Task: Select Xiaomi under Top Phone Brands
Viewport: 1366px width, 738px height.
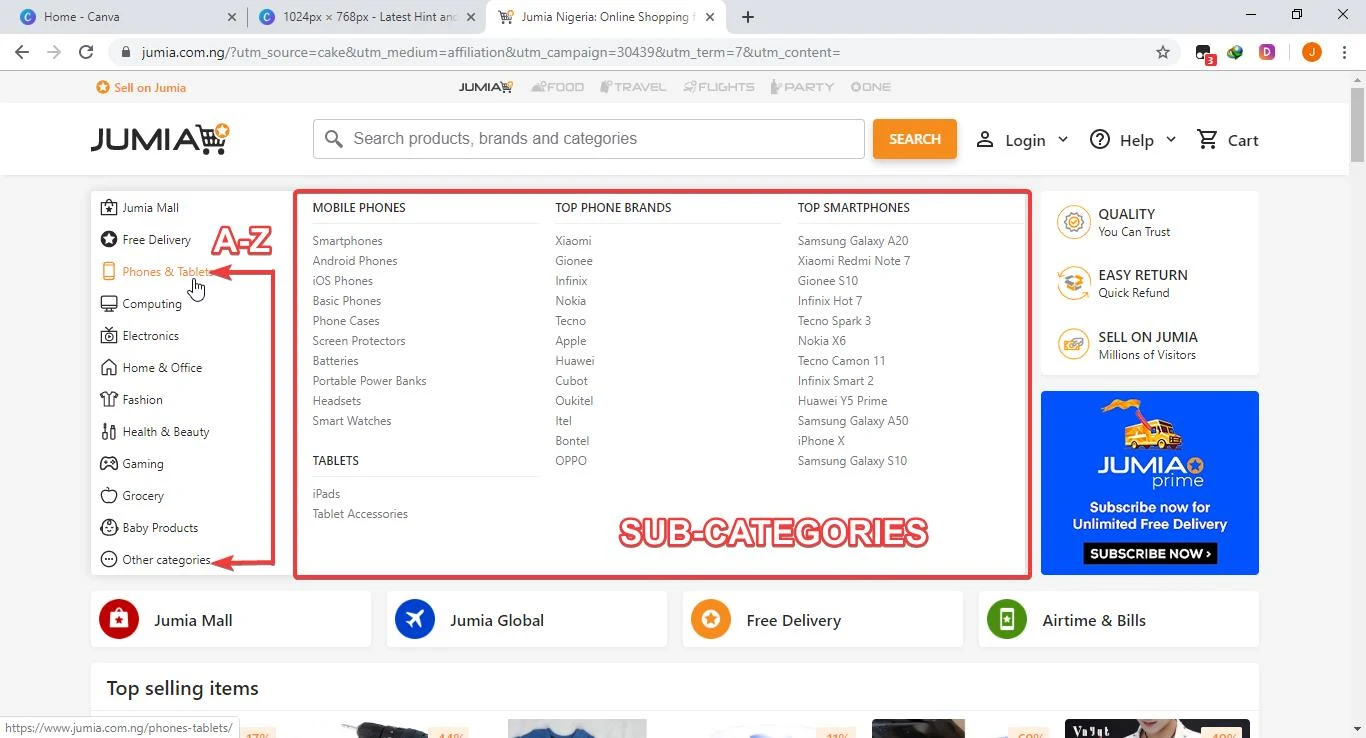Action: coord(573,241)
